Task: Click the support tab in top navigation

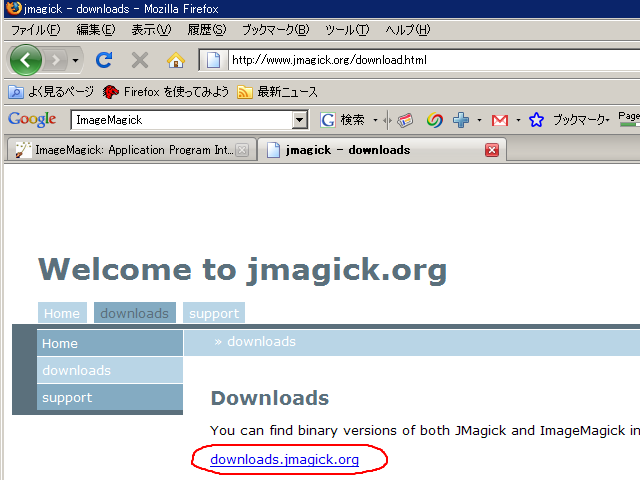Action: point(214,313)
